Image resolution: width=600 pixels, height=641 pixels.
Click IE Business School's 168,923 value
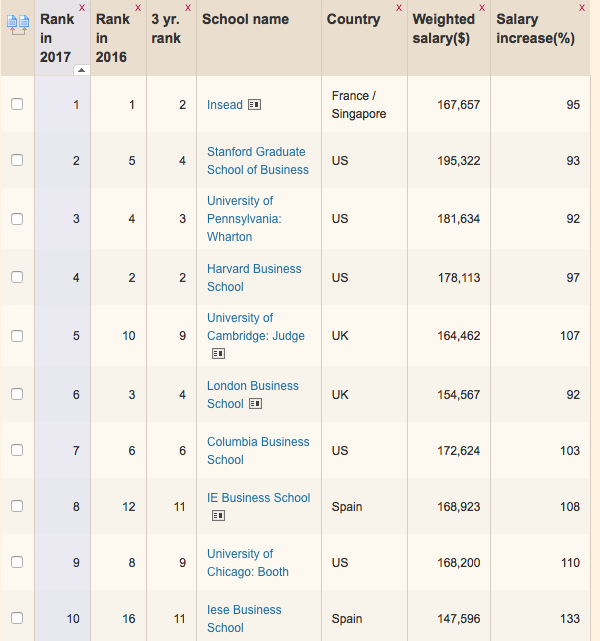coord(459,507)
